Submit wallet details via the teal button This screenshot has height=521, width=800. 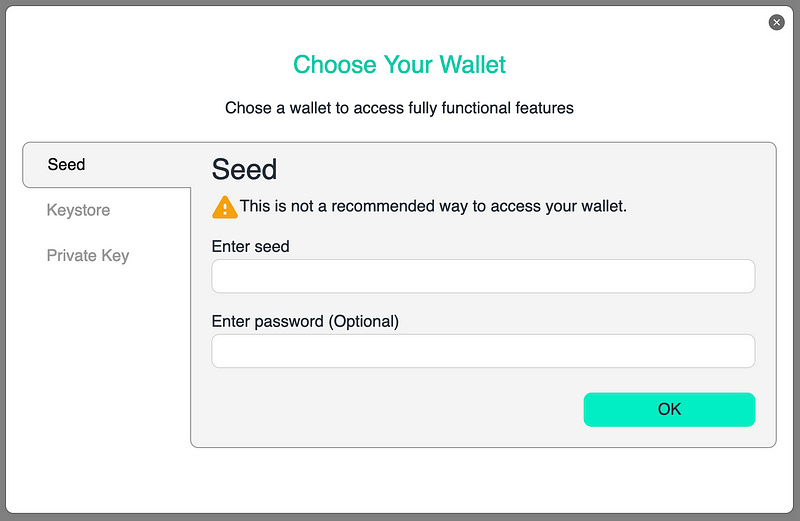click(x=669, y=409)
